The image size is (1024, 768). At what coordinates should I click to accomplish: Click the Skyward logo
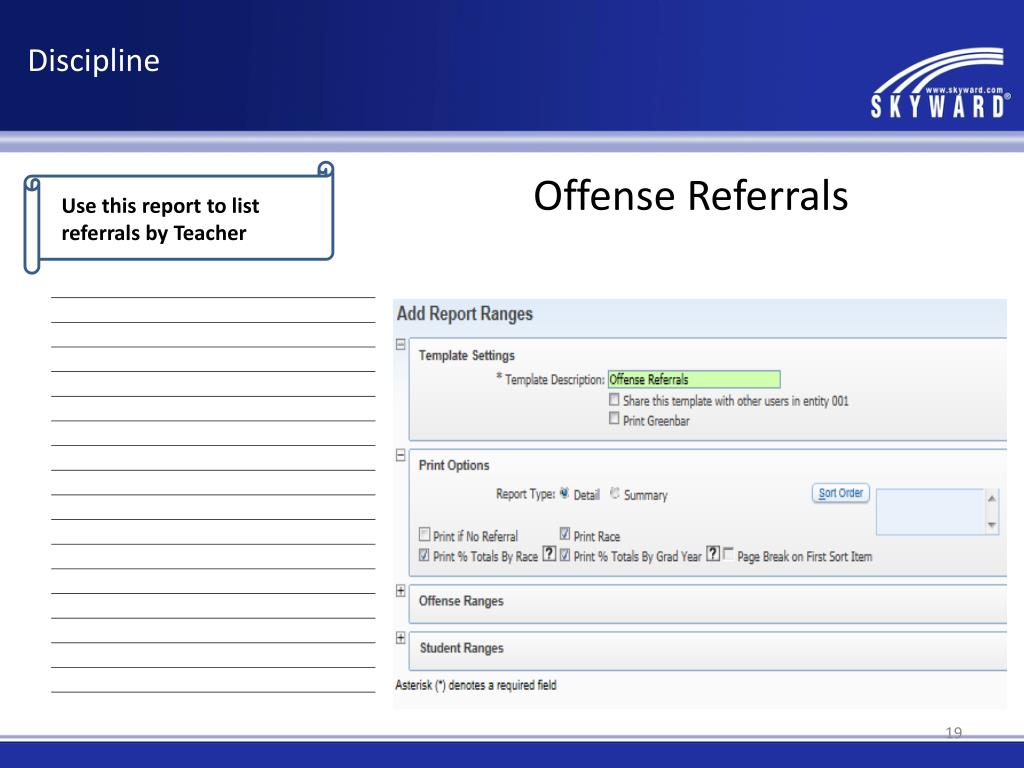coord(940,85)
